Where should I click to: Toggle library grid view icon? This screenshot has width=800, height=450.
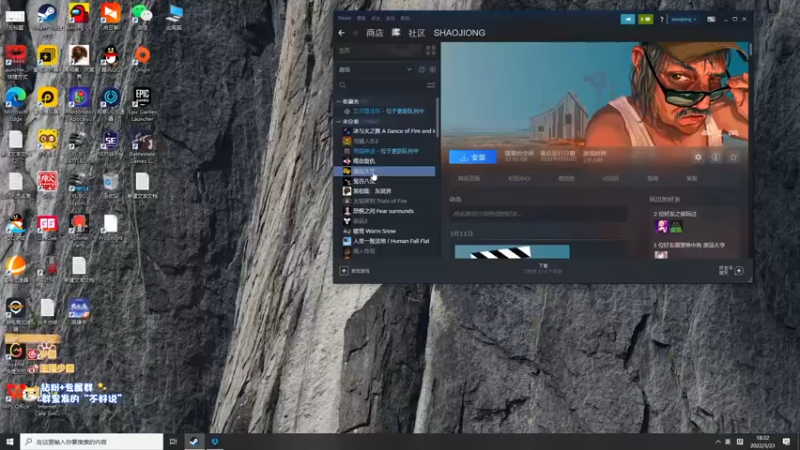pos(431,50)
